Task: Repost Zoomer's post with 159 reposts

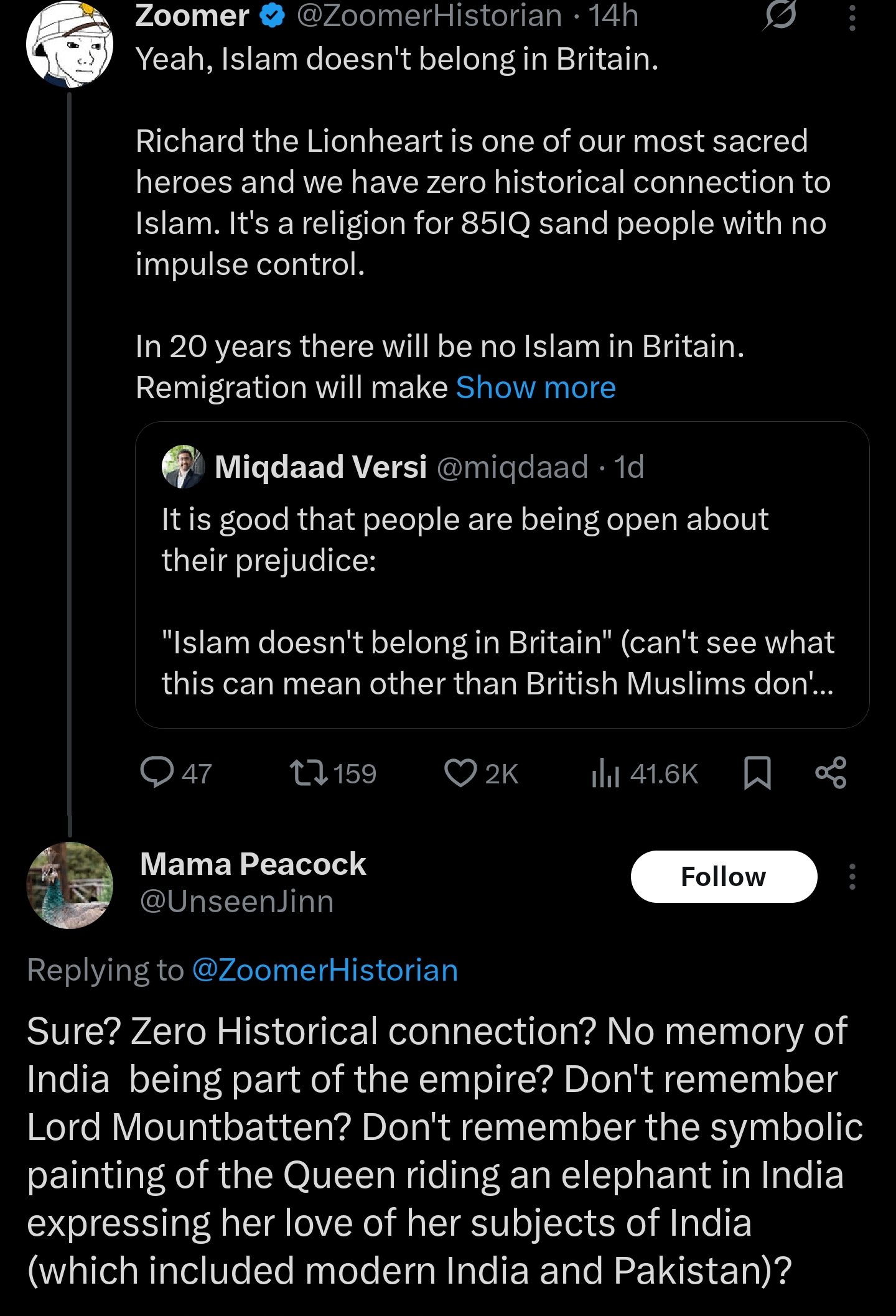Action: tap(309, 773)
